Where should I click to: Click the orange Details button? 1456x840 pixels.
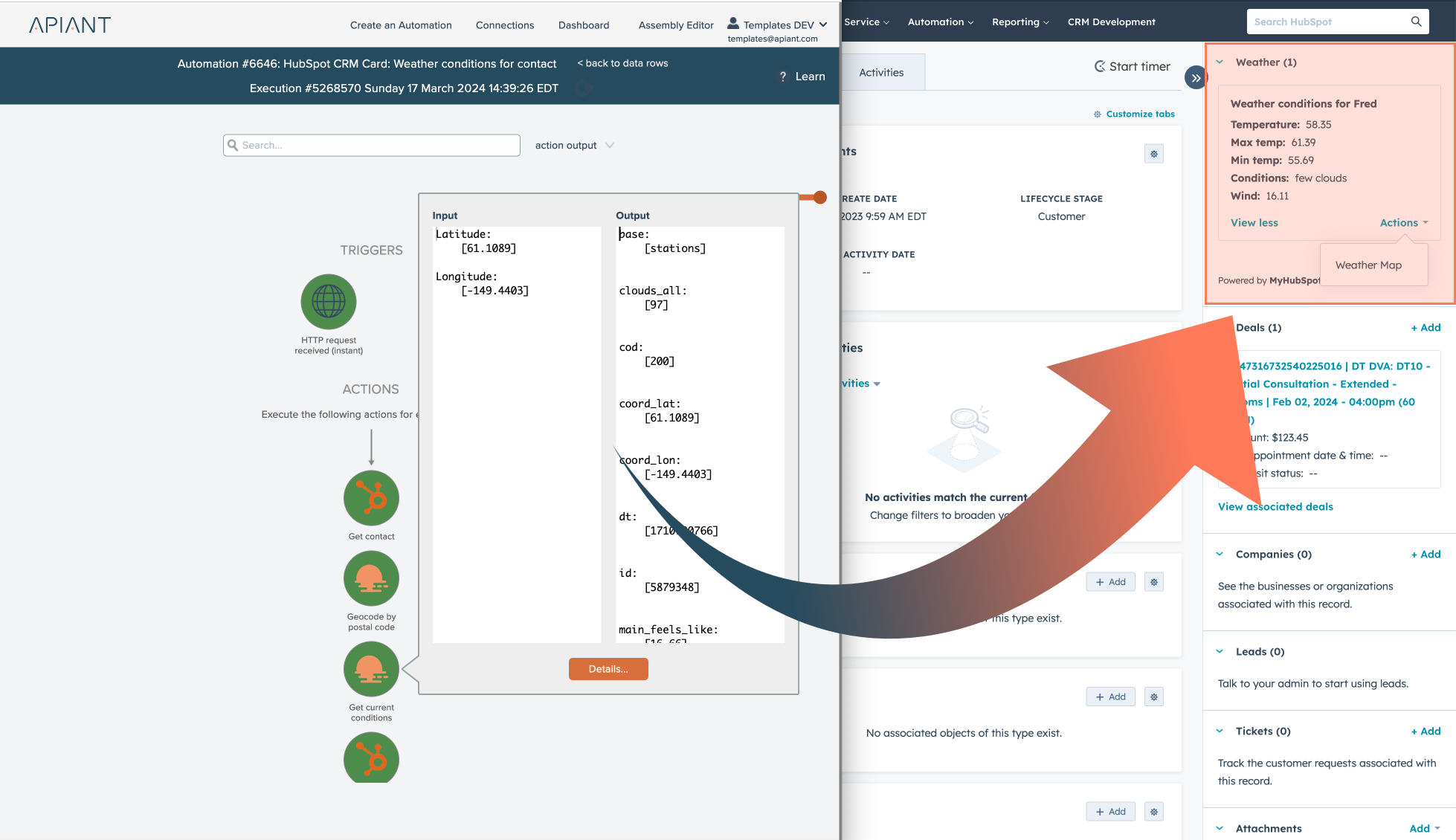608,669
